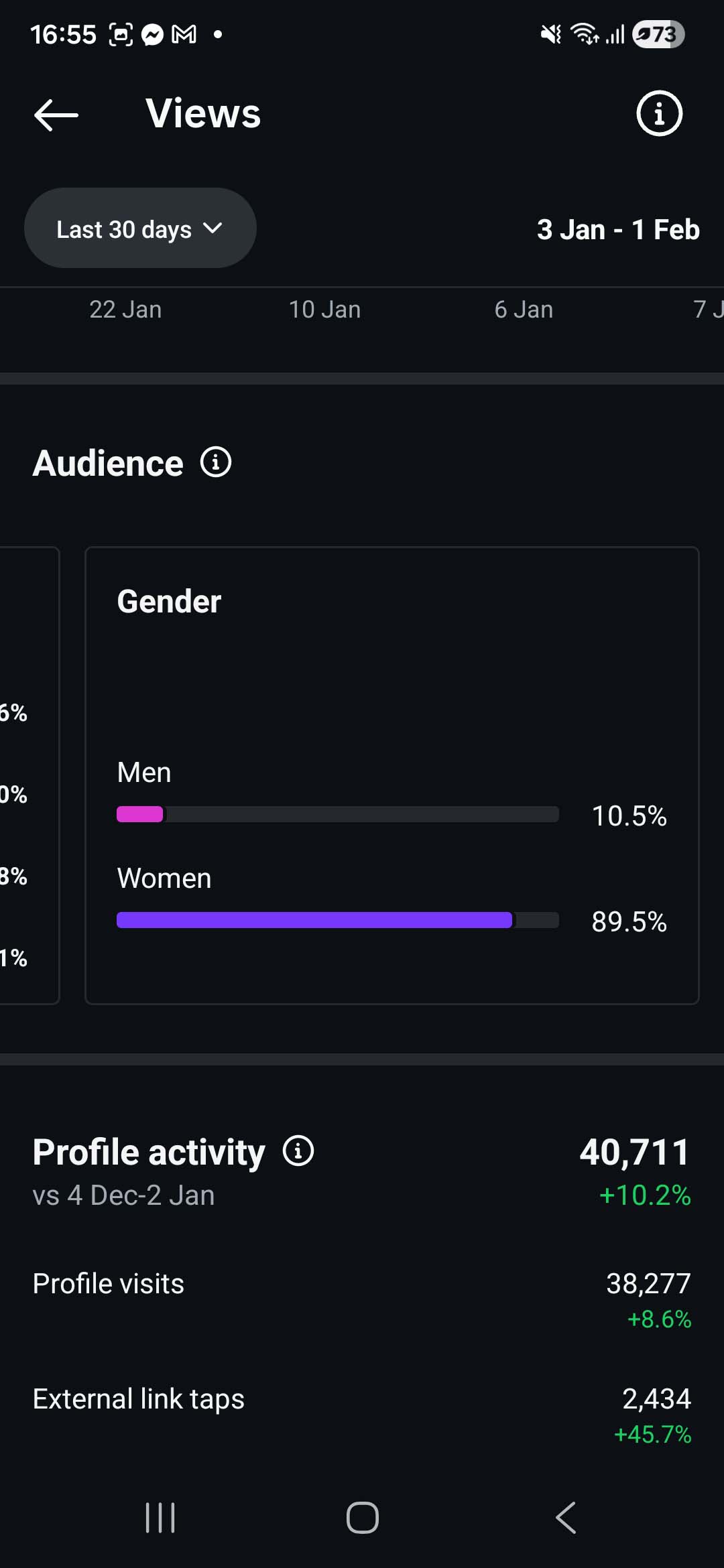Go back using the top-left arrow
The width and height of the screenshot is (724, 1568).
[56, 115]
